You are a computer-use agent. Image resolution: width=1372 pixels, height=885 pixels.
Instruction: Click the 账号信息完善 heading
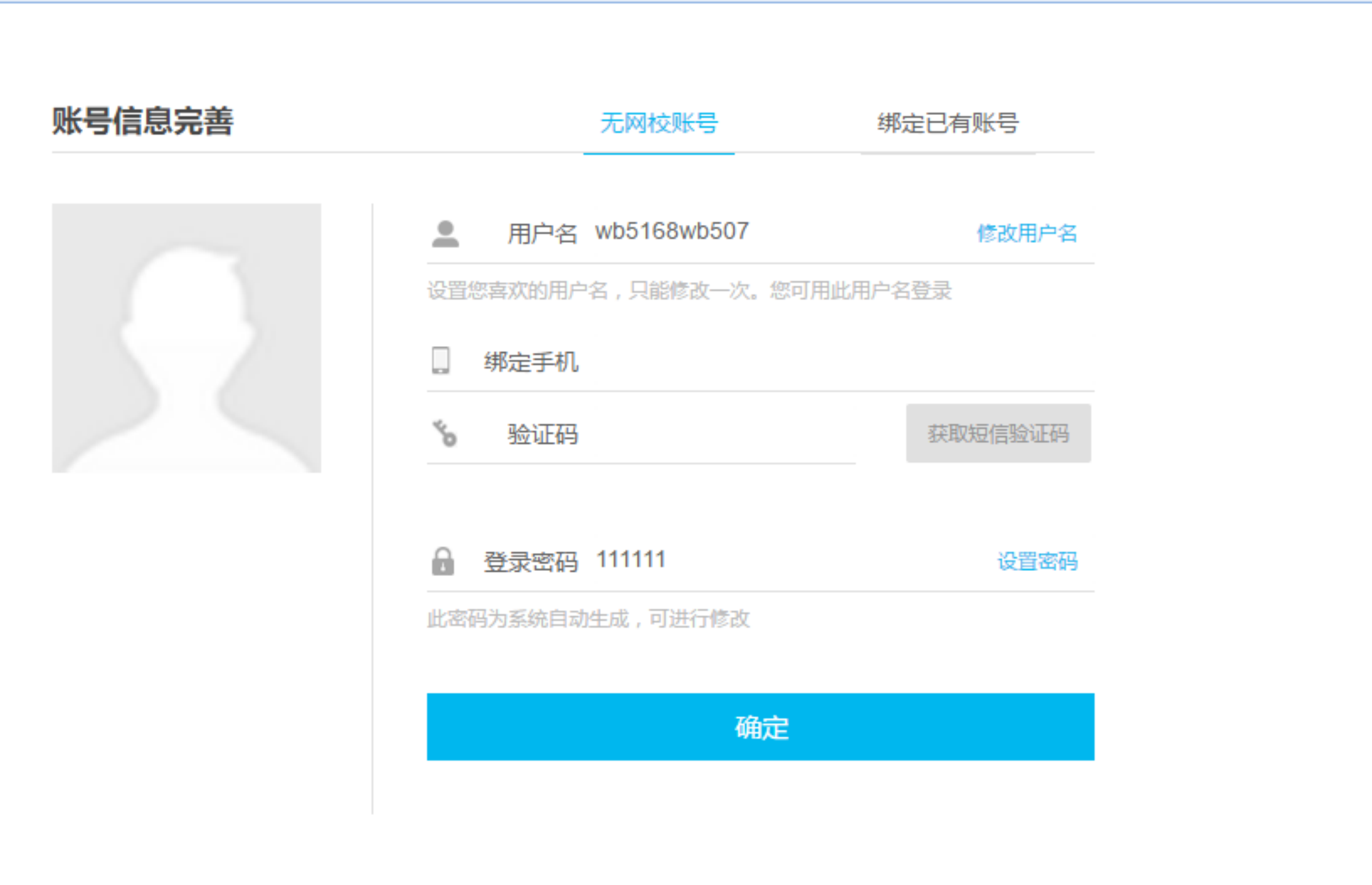click(x=143, y=121)
